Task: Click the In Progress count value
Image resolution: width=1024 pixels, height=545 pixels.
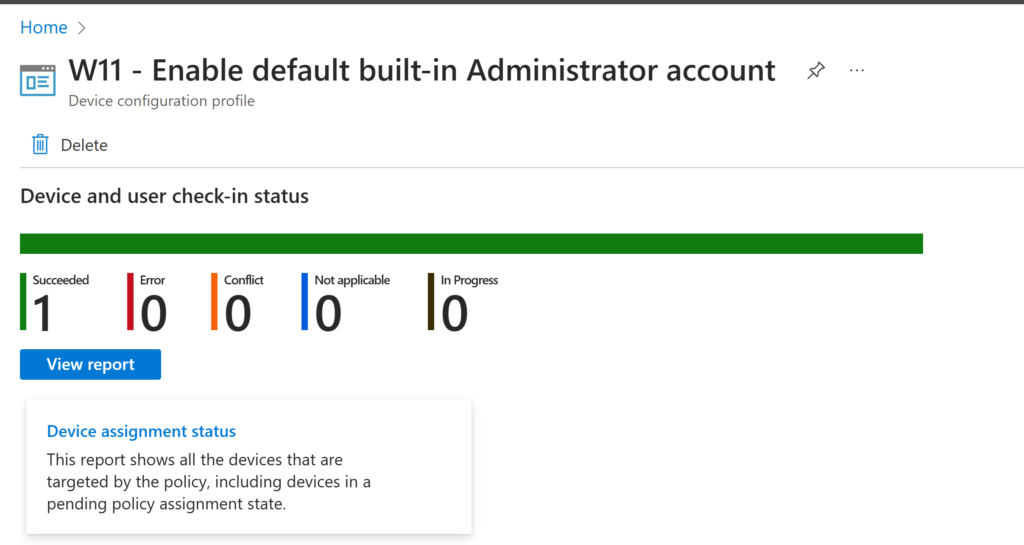Action: pyautogui.click(x=454, y=314)
